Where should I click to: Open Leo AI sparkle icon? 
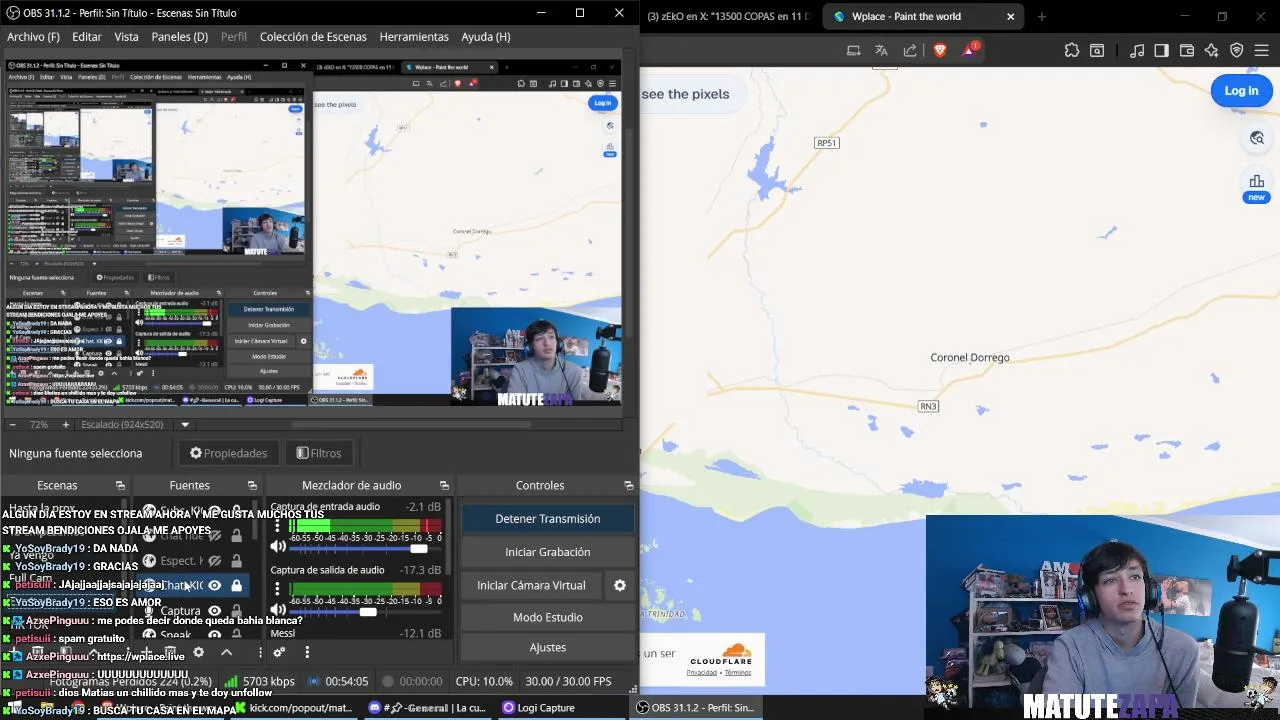pyautogui.click(x=1212, y=50)
